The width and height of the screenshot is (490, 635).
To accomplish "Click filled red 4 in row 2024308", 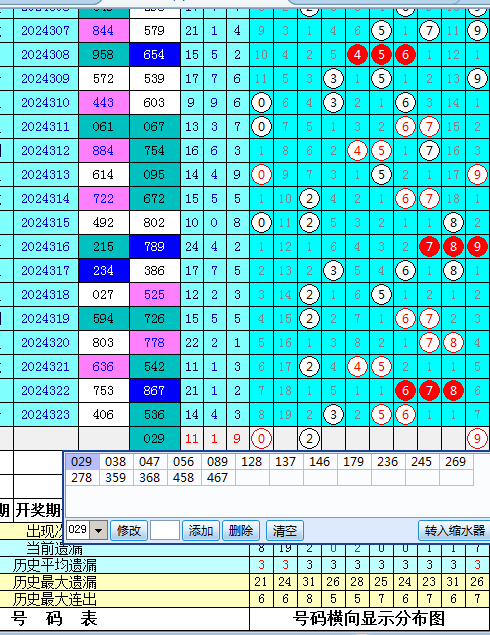I will pyautogui.click(x=357, y=55).
